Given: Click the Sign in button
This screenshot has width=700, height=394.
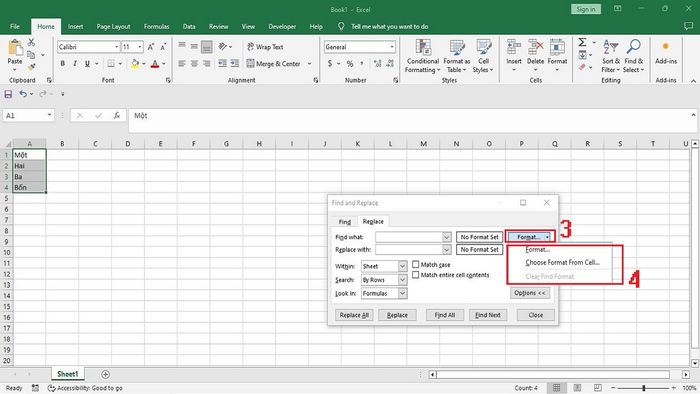Looking at the screenshot, I should pos(586,9).
